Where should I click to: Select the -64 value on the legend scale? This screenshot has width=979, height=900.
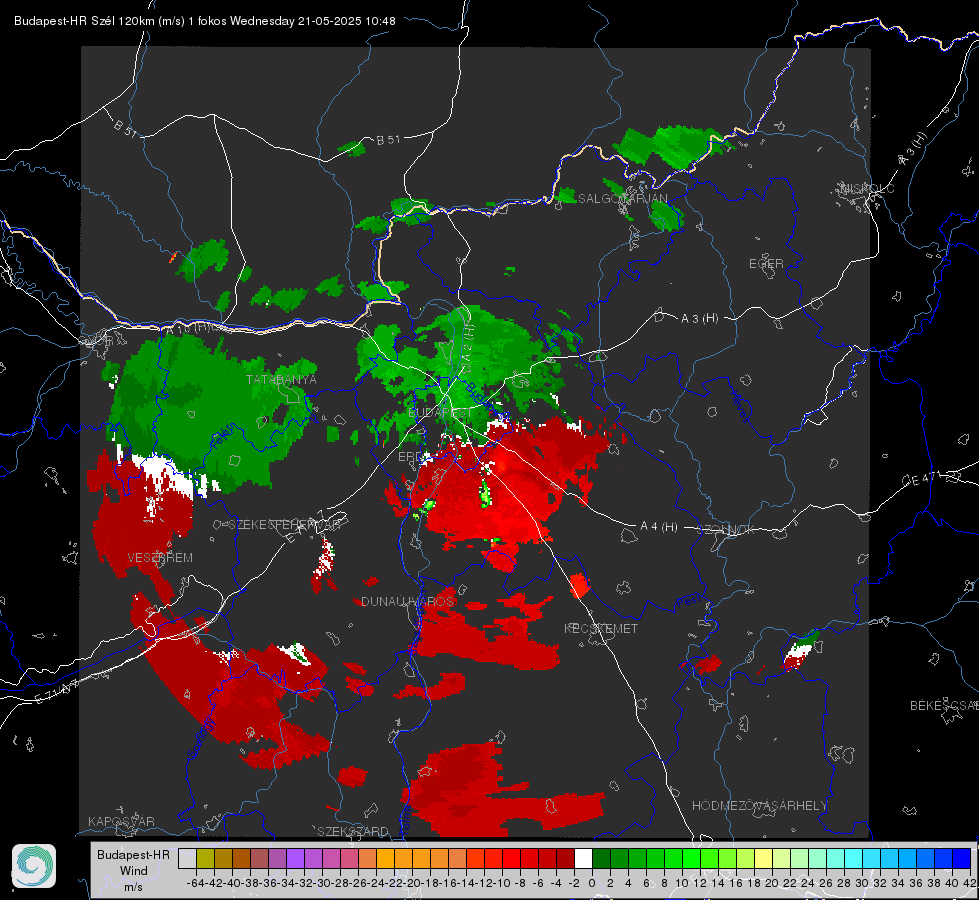pyautogui.click(x=196, y=883)
